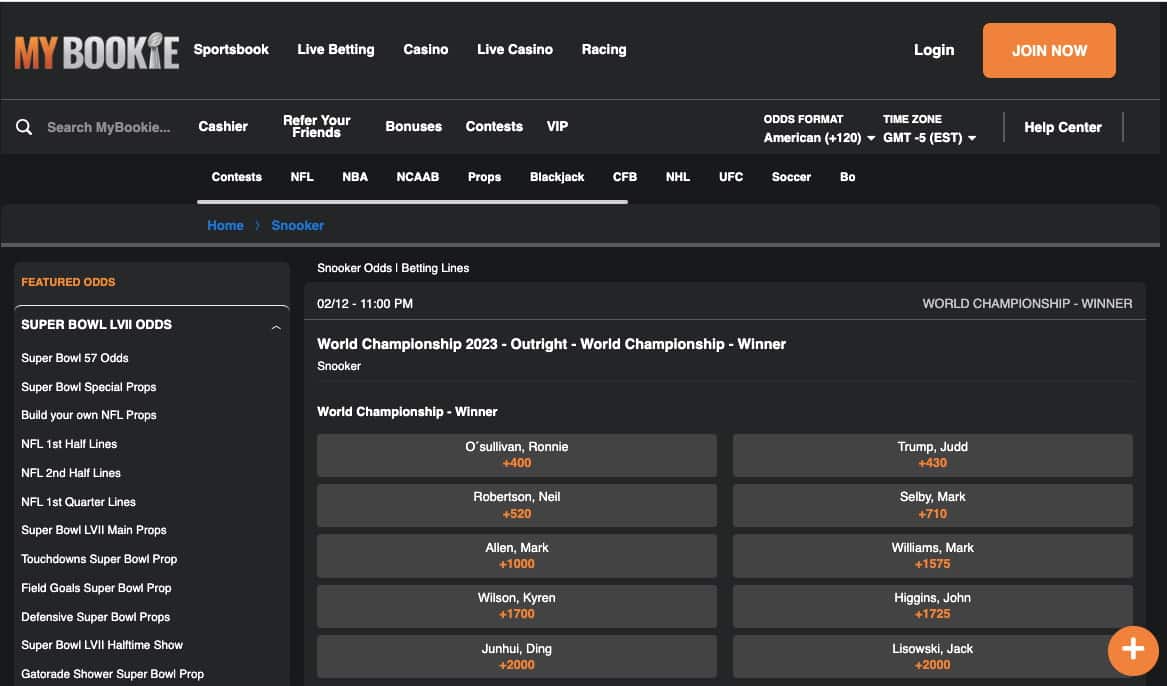Click the Login link
The width and height of the screenshot is (1167, 686).
pos(934,50)
